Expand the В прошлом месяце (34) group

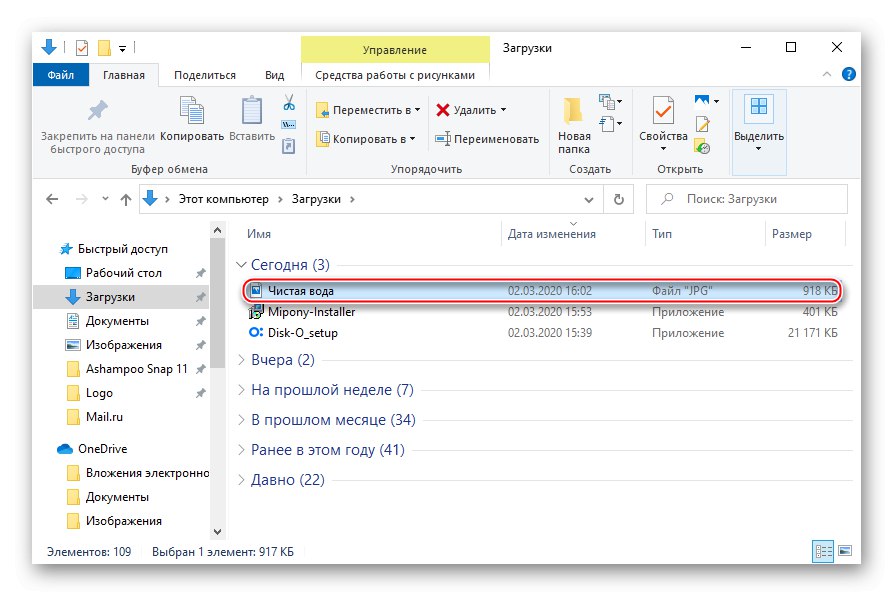tap(241, 420)
